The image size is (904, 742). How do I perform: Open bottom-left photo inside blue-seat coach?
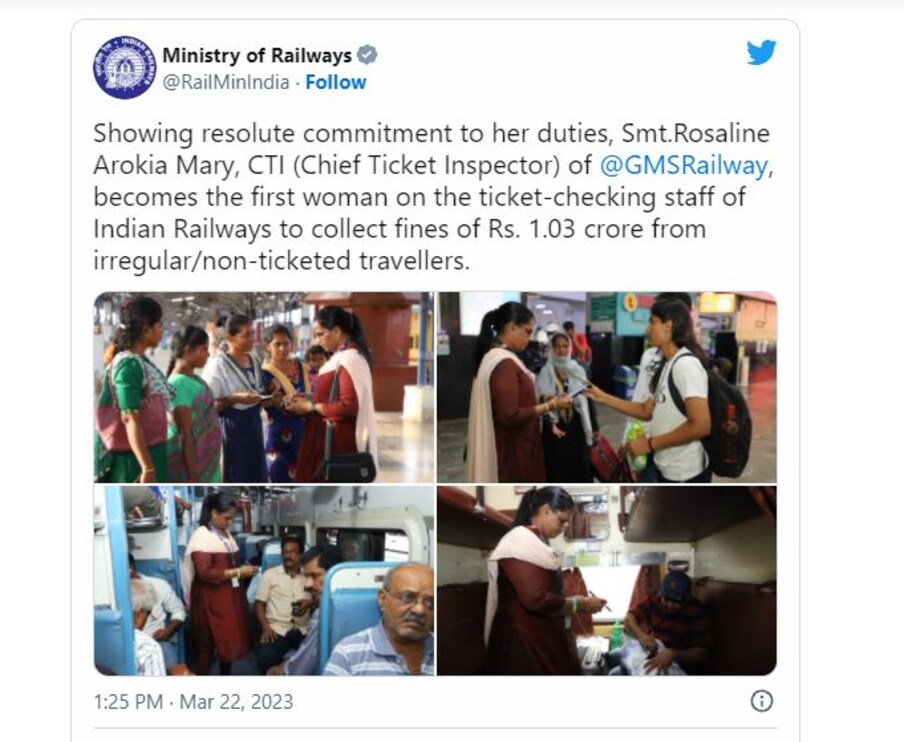point(263,581)
